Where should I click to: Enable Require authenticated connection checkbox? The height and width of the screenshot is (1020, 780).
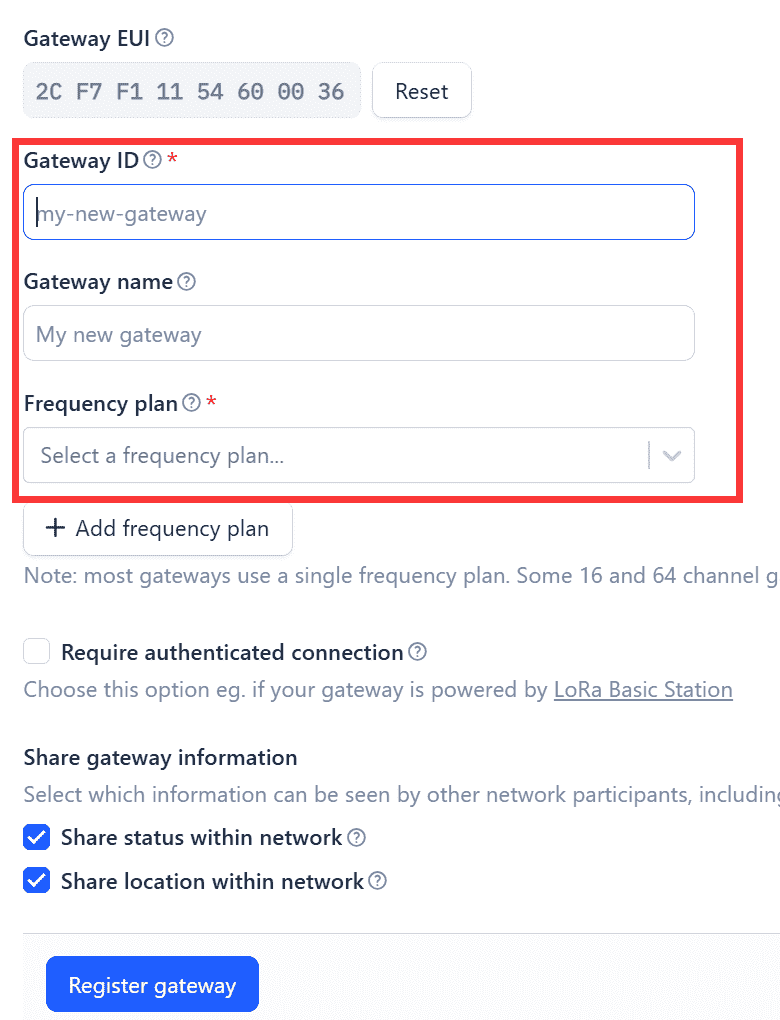coord(36,651)
